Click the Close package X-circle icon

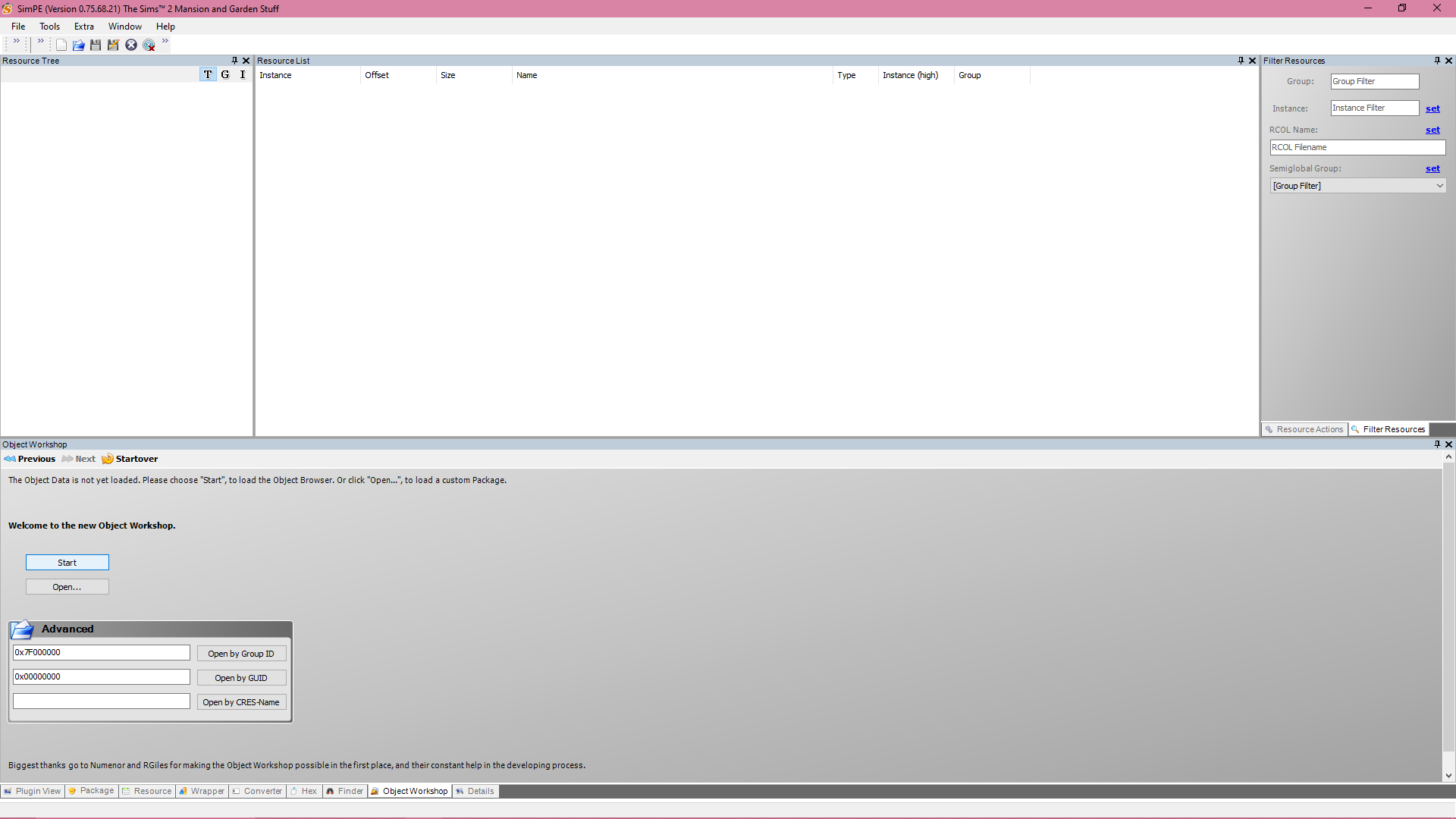tap(131, 45)
